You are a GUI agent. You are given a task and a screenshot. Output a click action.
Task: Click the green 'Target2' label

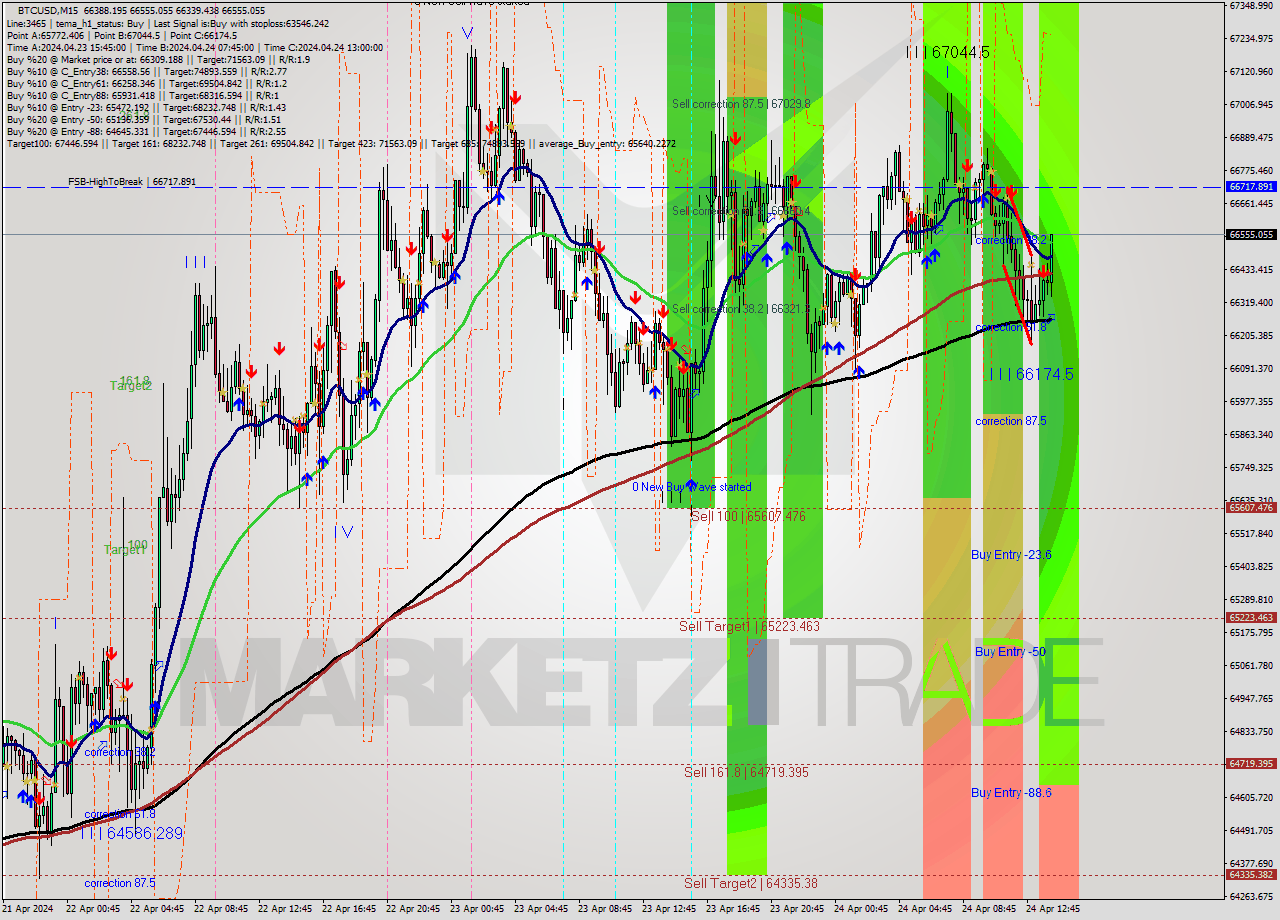tap(131, 386)
